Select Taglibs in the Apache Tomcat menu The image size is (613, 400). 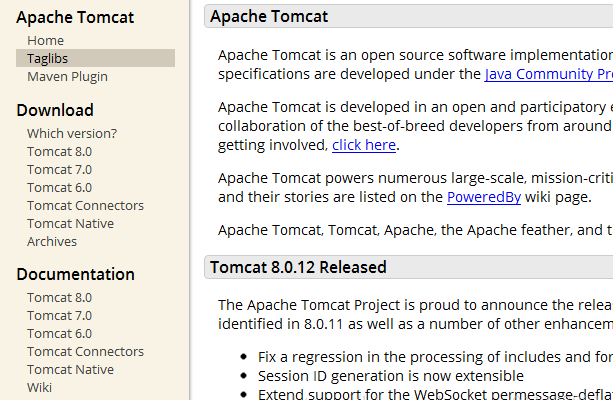[47, 58]
